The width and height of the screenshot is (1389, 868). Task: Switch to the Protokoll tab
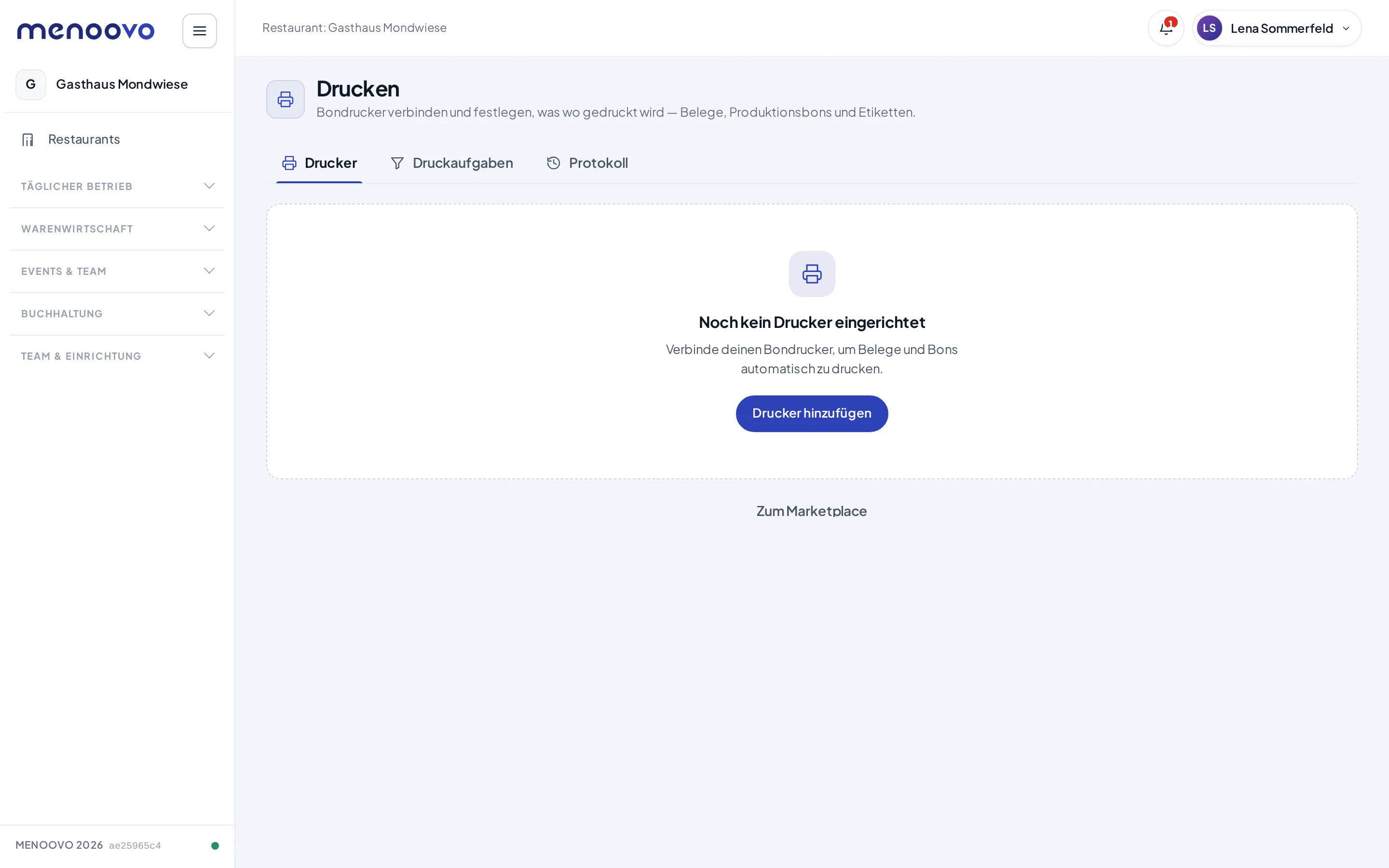(x=587, y=163)
